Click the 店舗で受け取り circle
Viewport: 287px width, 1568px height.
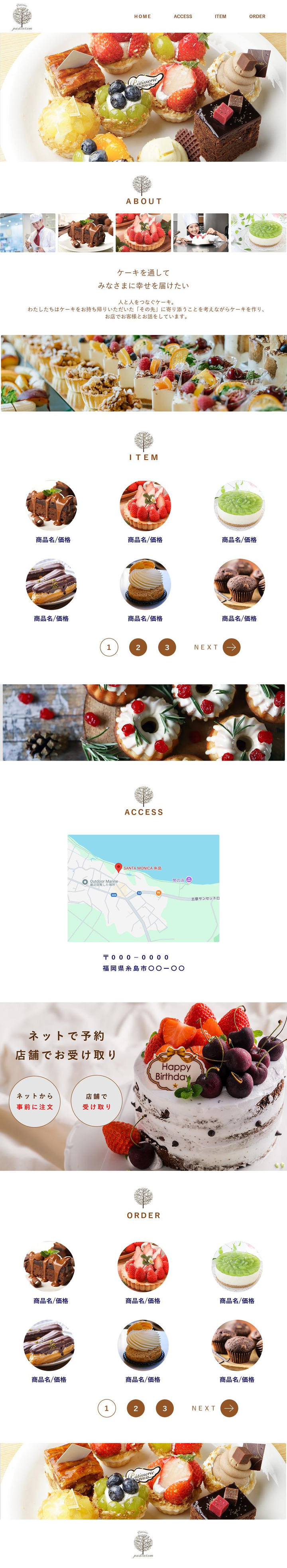97,1101
